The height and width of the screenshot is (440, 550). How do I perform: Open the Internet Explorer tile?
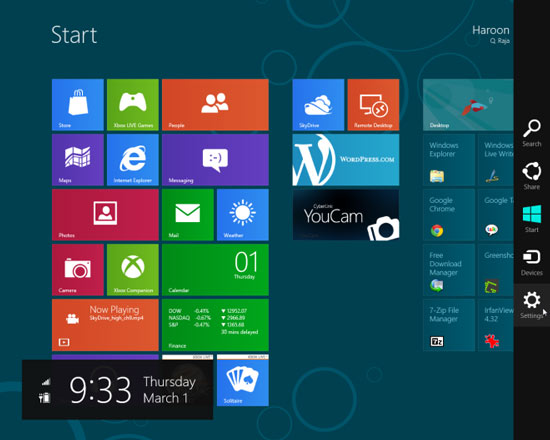coord(133,160)
